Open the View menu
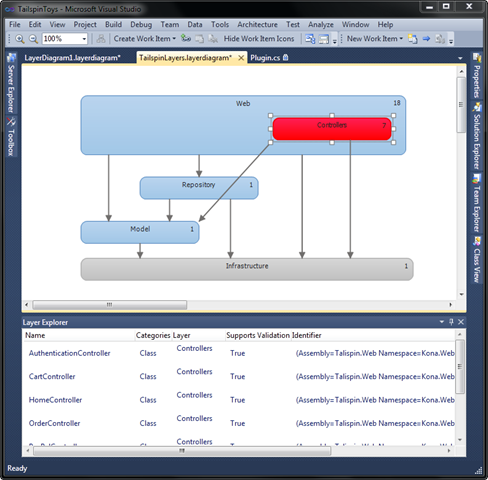Screen dimensions: 488x480 coord(57,24)
